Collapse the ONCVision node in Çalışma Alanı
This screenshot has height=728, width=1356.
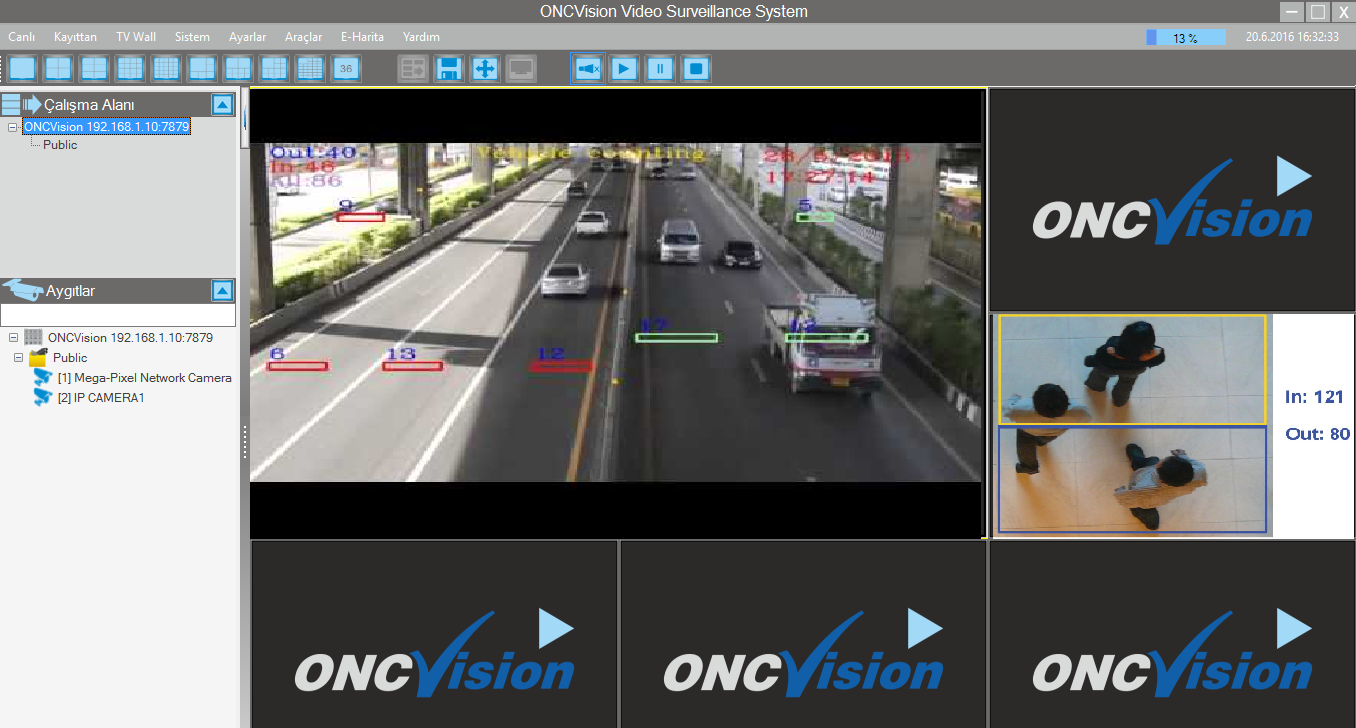pos(12,128)
